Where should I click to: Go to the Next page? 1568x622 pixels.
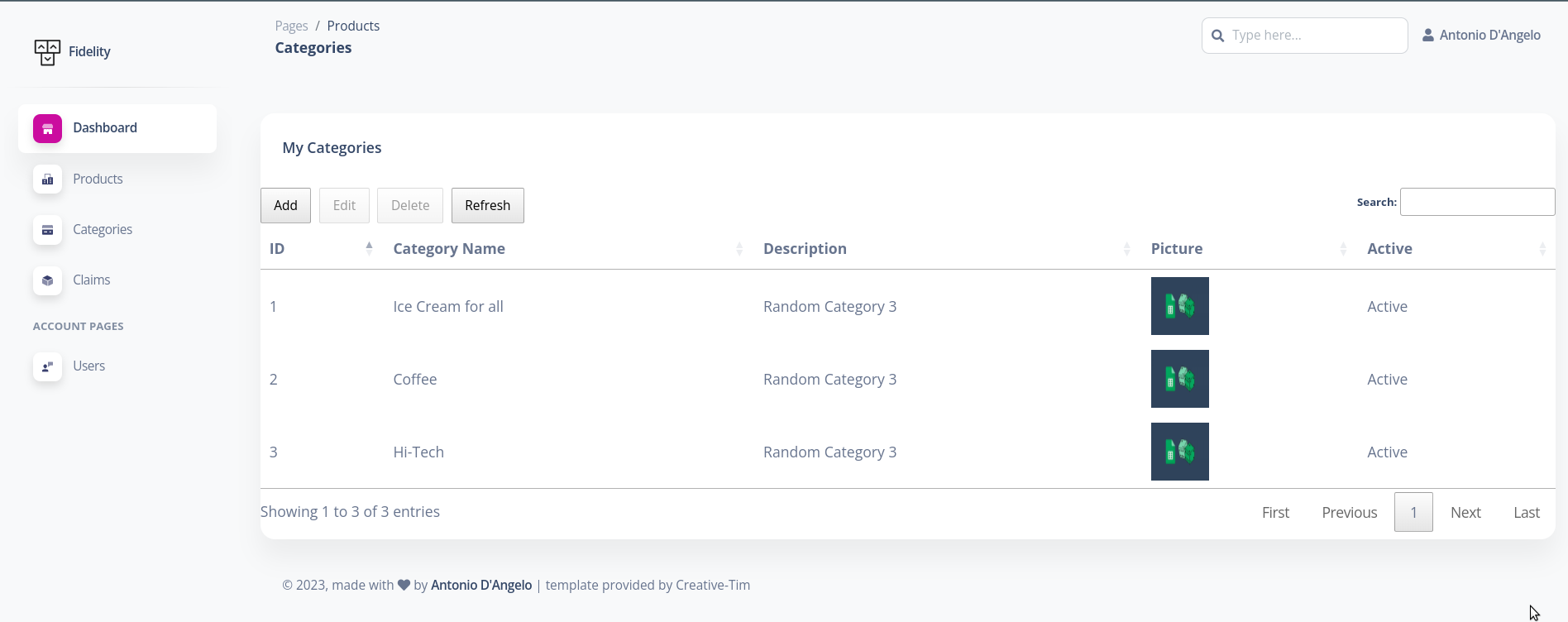(1465, 512)
